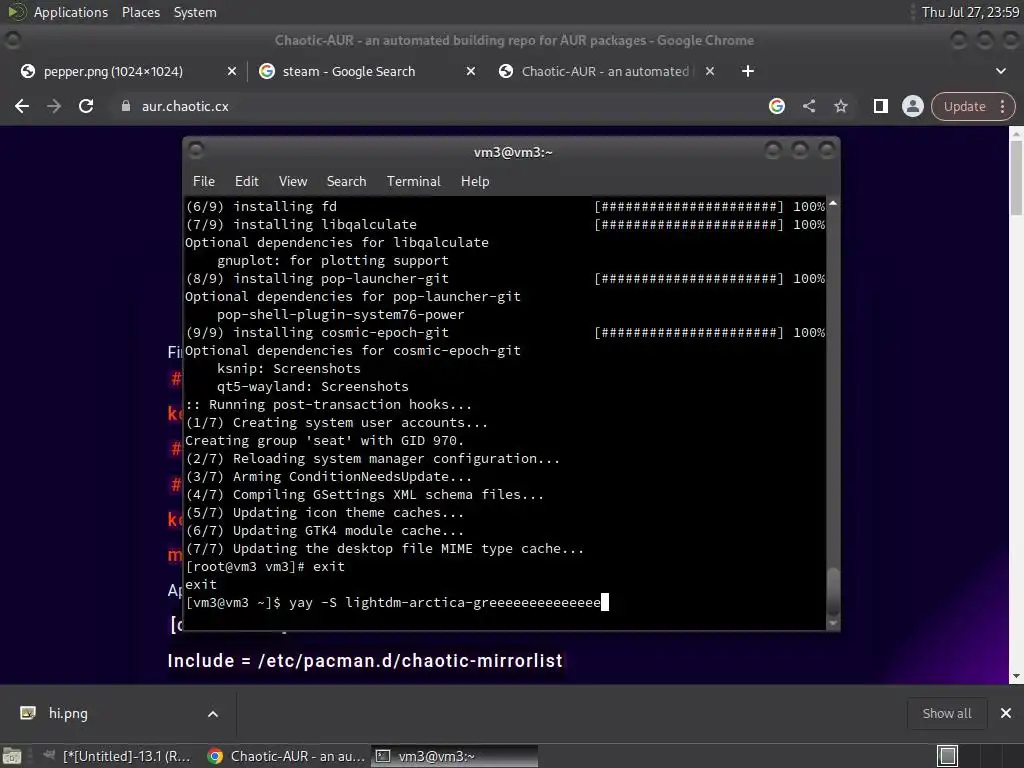1024x768 pixels.
Task: Click show desktop icon in taskbar
Action: click(x=12, y=756)
